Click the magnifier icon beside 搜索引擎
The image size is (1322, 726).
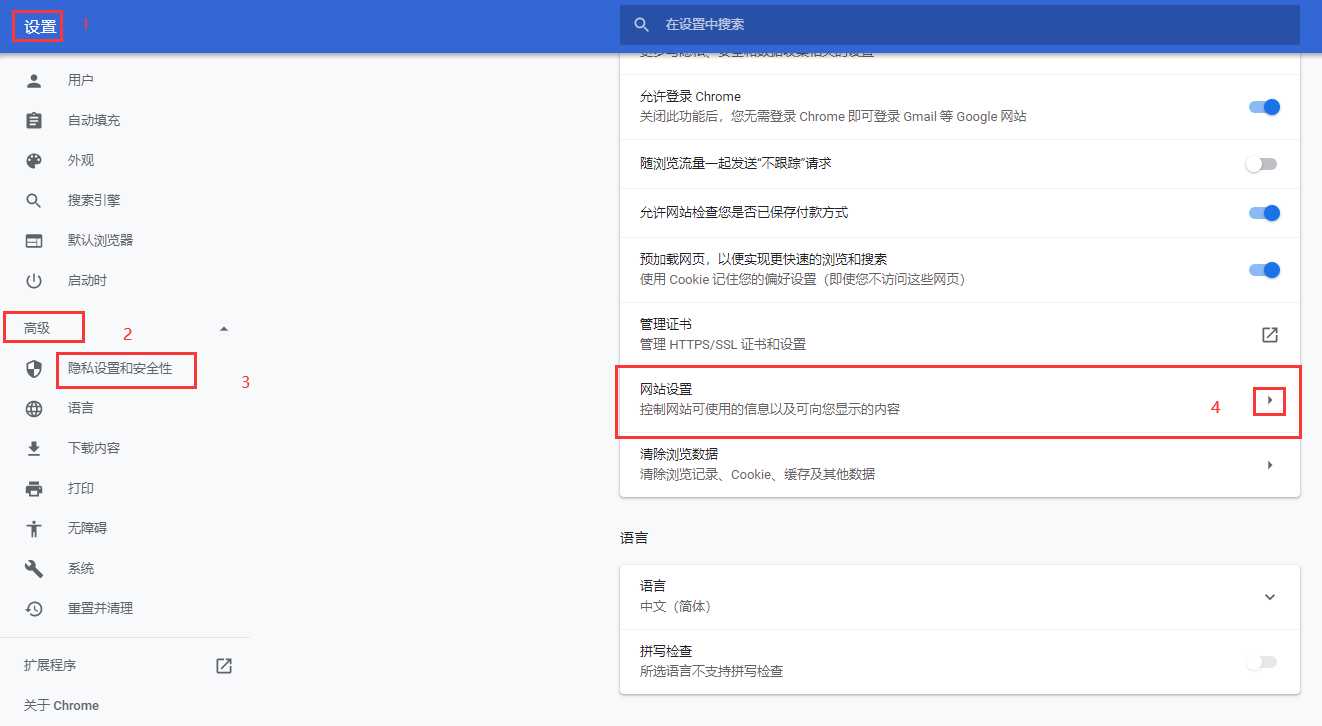[x=34, y=200]
